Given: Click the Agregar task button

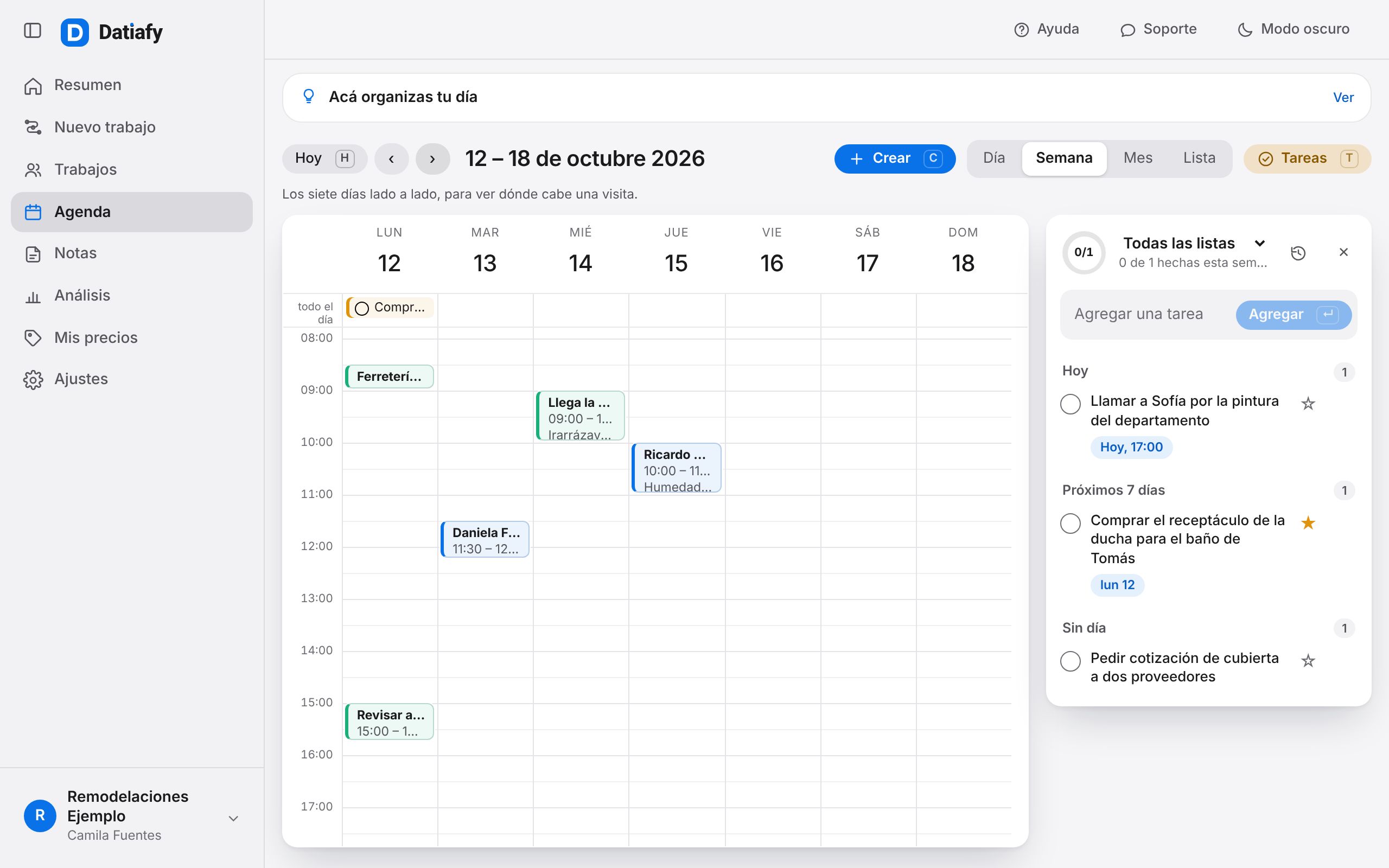Looking at the screenshot, I should pyautogui.click(x=1294, y=315).
